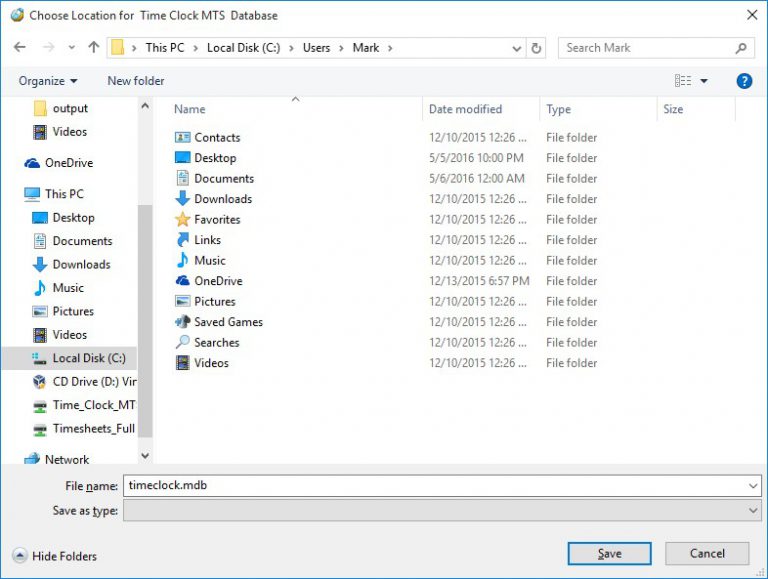
Task: Click the change view icon
Action: click(x=683, y=81)
